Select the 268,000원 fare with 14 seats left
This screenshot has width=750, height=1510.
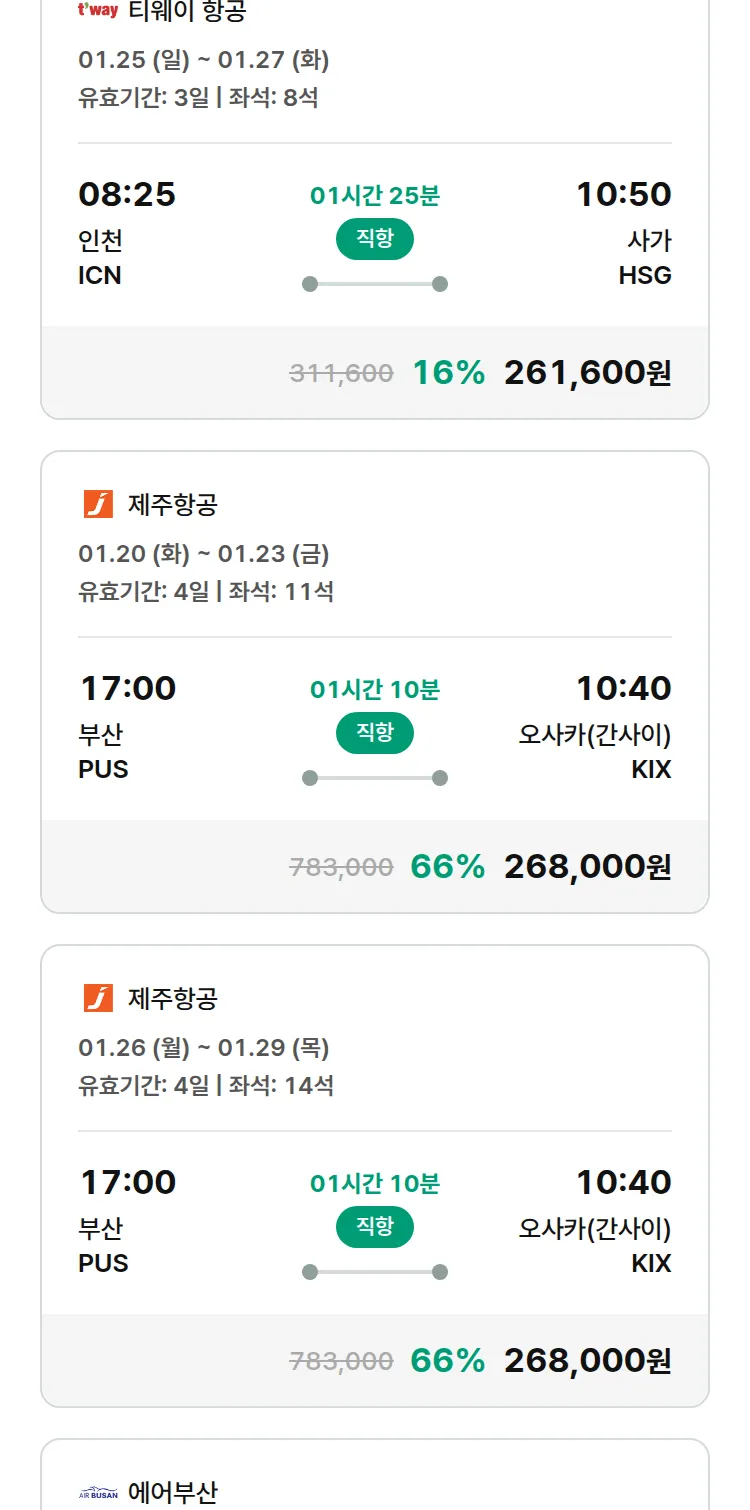587,1361
